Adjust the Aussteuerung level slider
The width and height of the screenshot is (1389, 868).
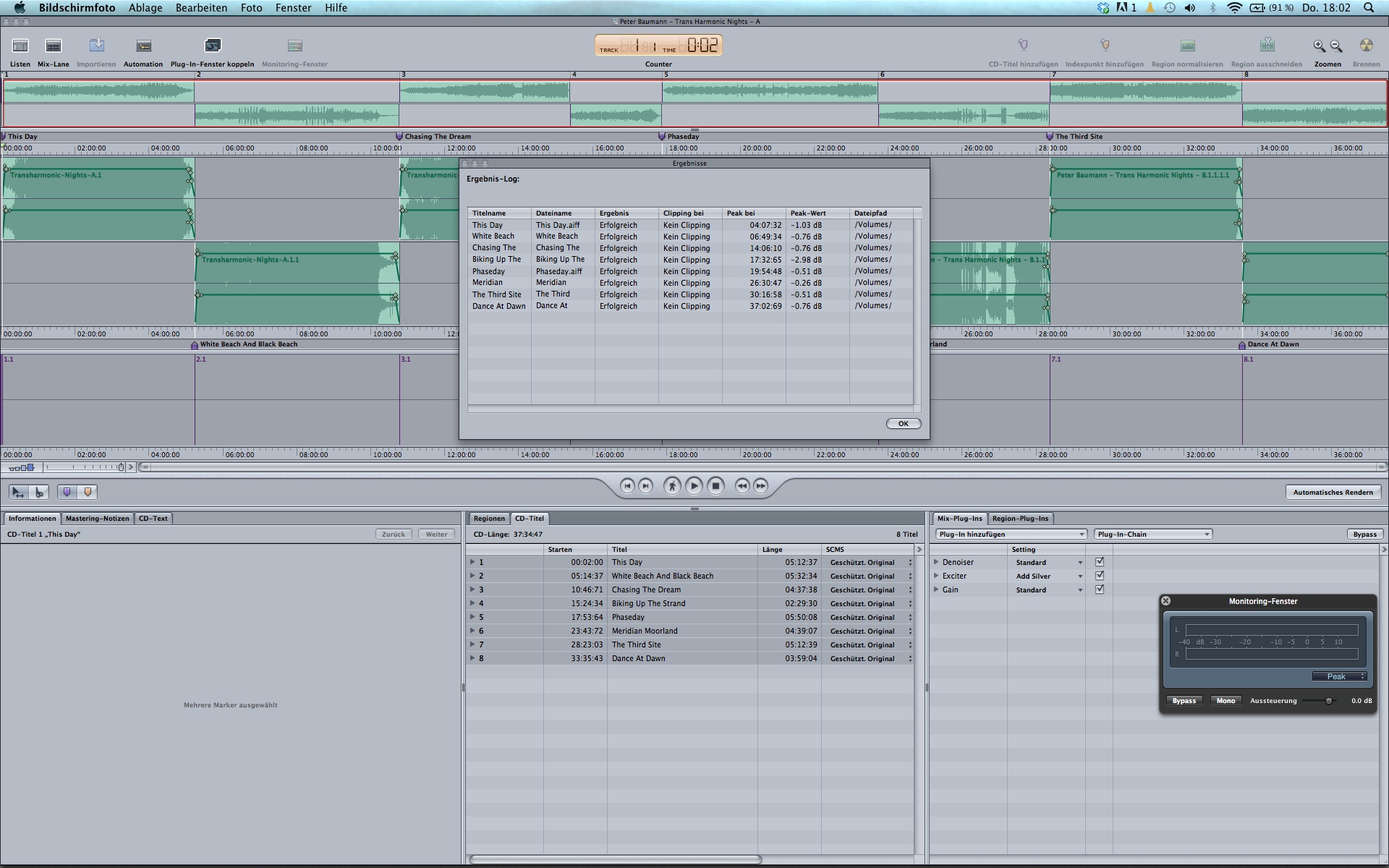pyautogui.click(x=1328, y=701)
